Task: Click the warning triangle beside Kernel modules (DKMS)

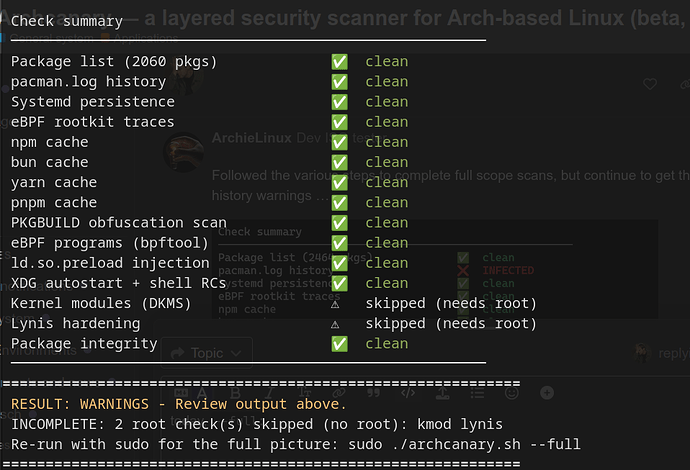Action: coord(335,304)
